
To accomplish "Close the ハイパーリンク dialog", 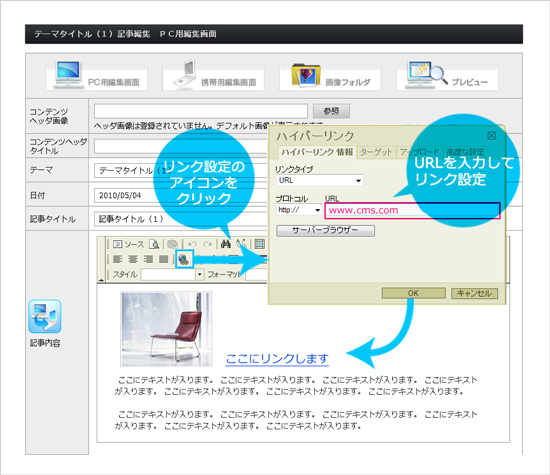I will (492, 136).
